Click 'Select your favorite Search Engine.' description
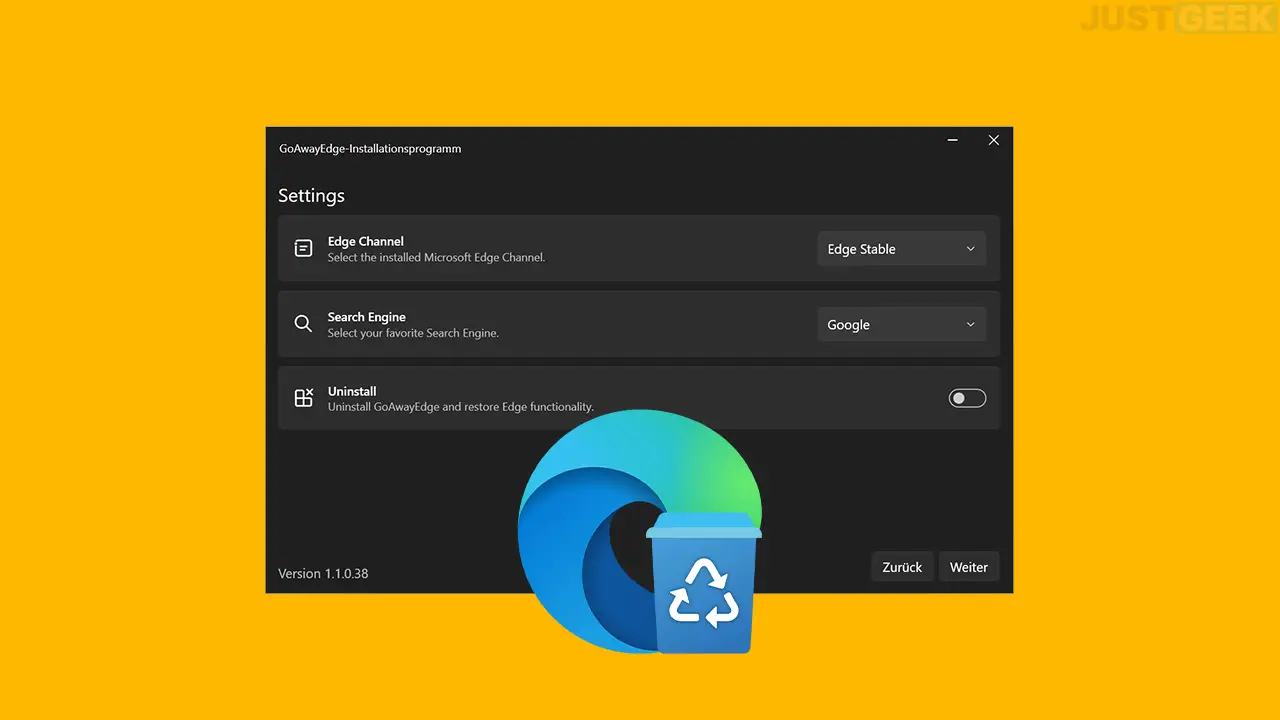Screen dimensions: 1280x720 (x=413, y=333)
